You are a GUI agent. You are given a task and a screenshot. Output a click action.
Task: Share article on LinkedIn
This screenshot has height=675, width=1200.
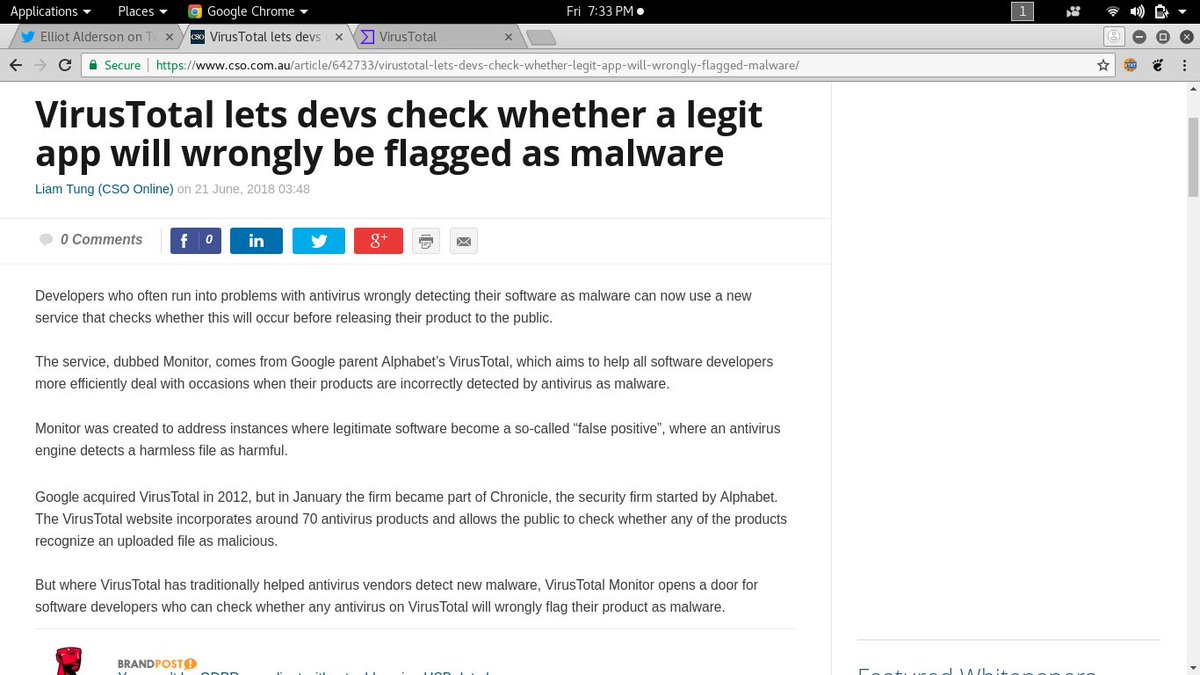tap(256, 241)
